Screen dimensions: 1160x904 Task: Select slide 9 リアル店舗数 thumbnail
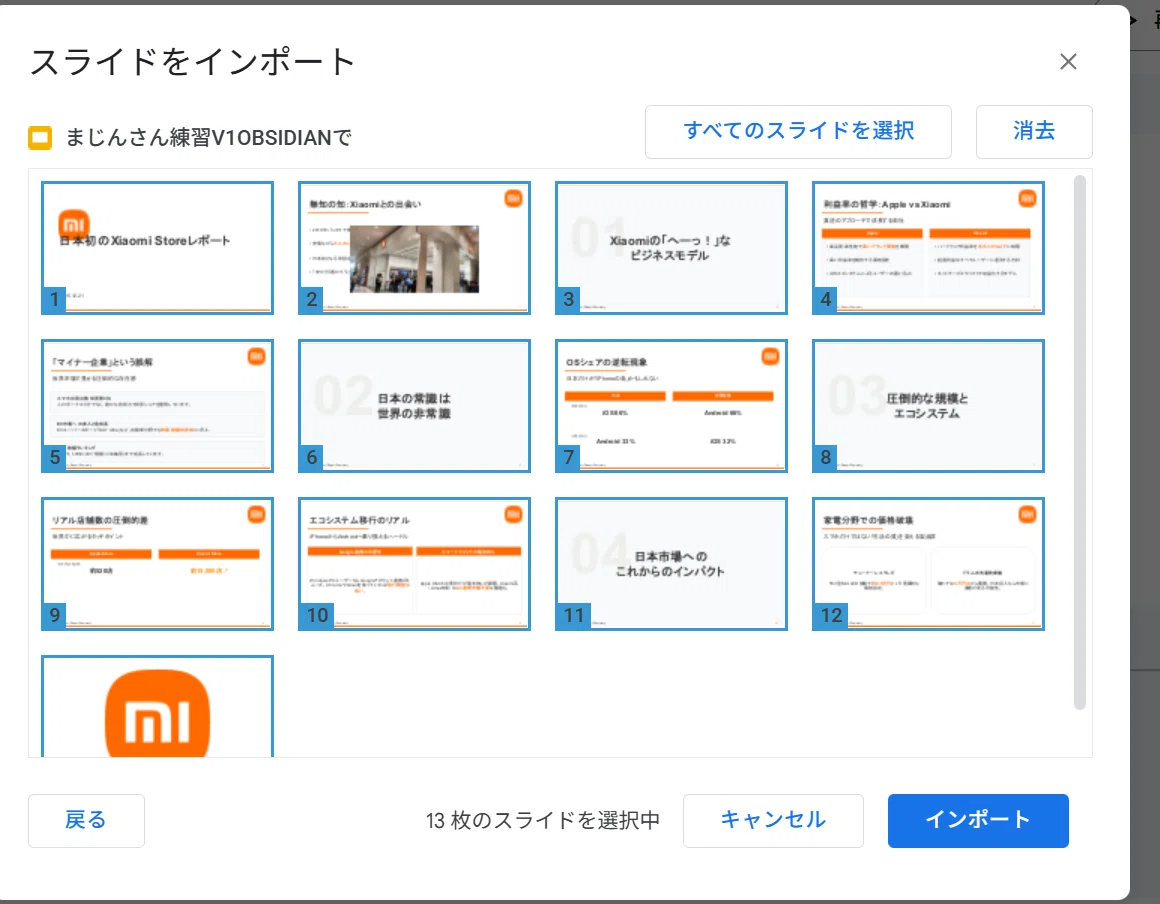point(158,564)
